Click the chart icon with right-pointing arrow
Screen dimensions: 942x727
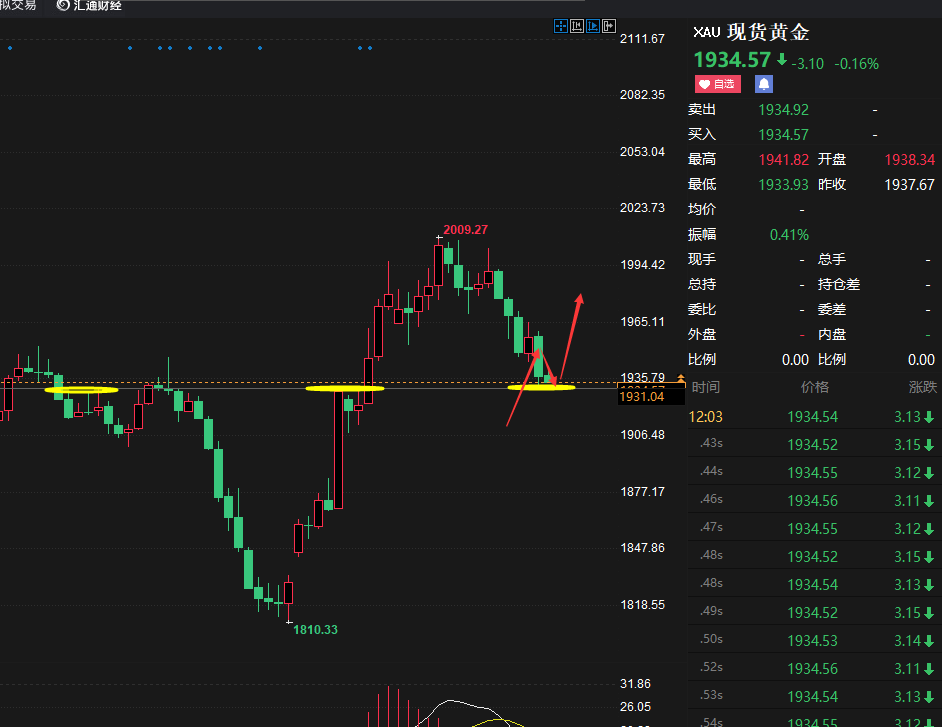click(x=609, y=26)
